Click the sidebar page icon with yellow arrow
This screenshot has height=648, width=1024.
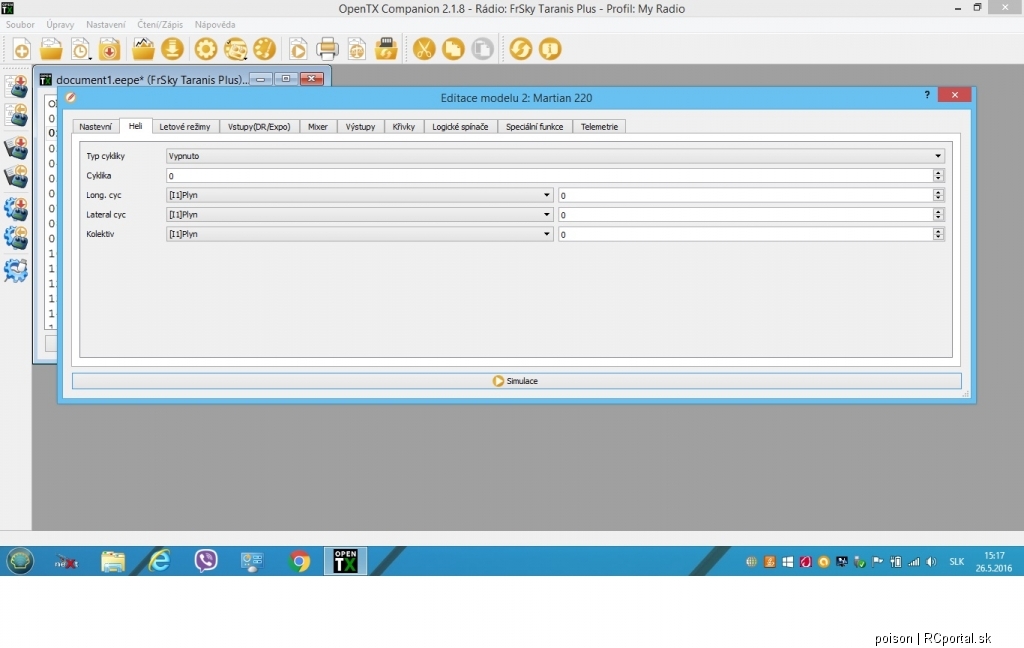click(16, 116)
